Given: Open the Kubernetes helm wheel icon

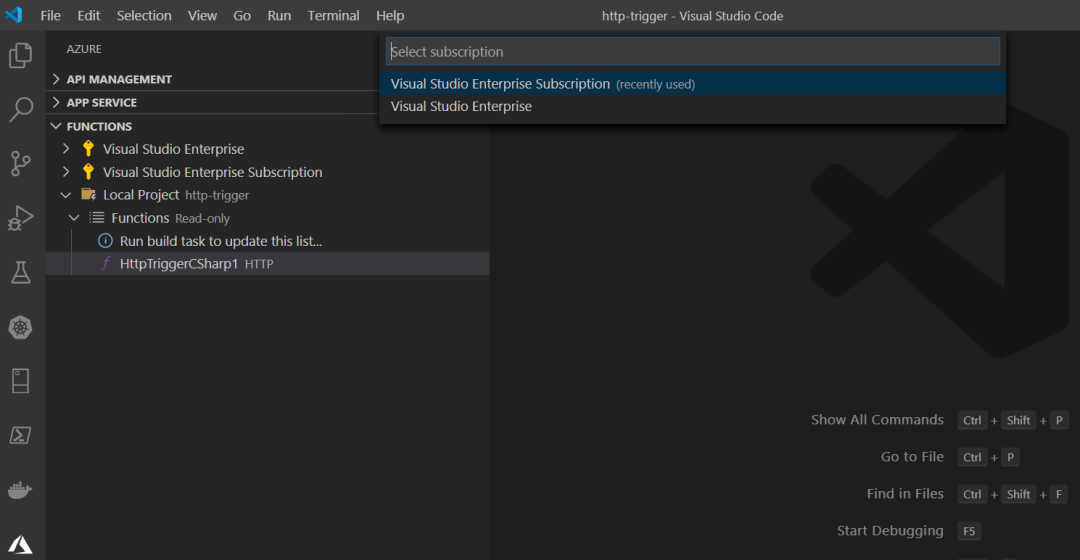Looking at the screenshot, I should tap(21, 327).
